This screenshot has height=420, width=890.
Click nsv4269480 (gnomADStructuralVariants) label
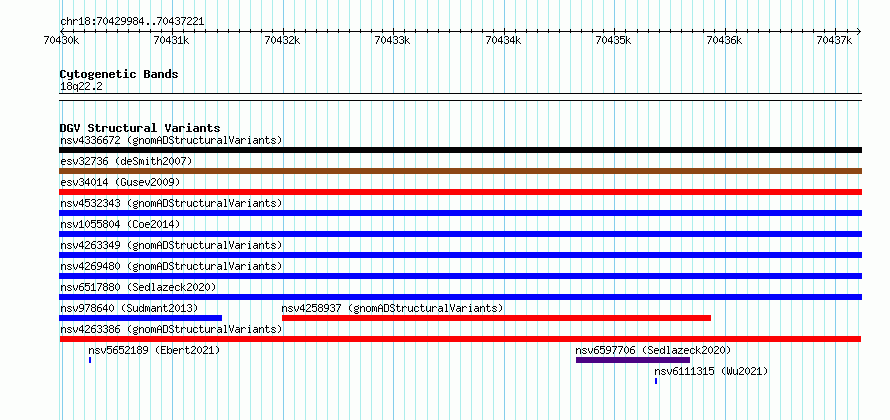tap(171, 266)
